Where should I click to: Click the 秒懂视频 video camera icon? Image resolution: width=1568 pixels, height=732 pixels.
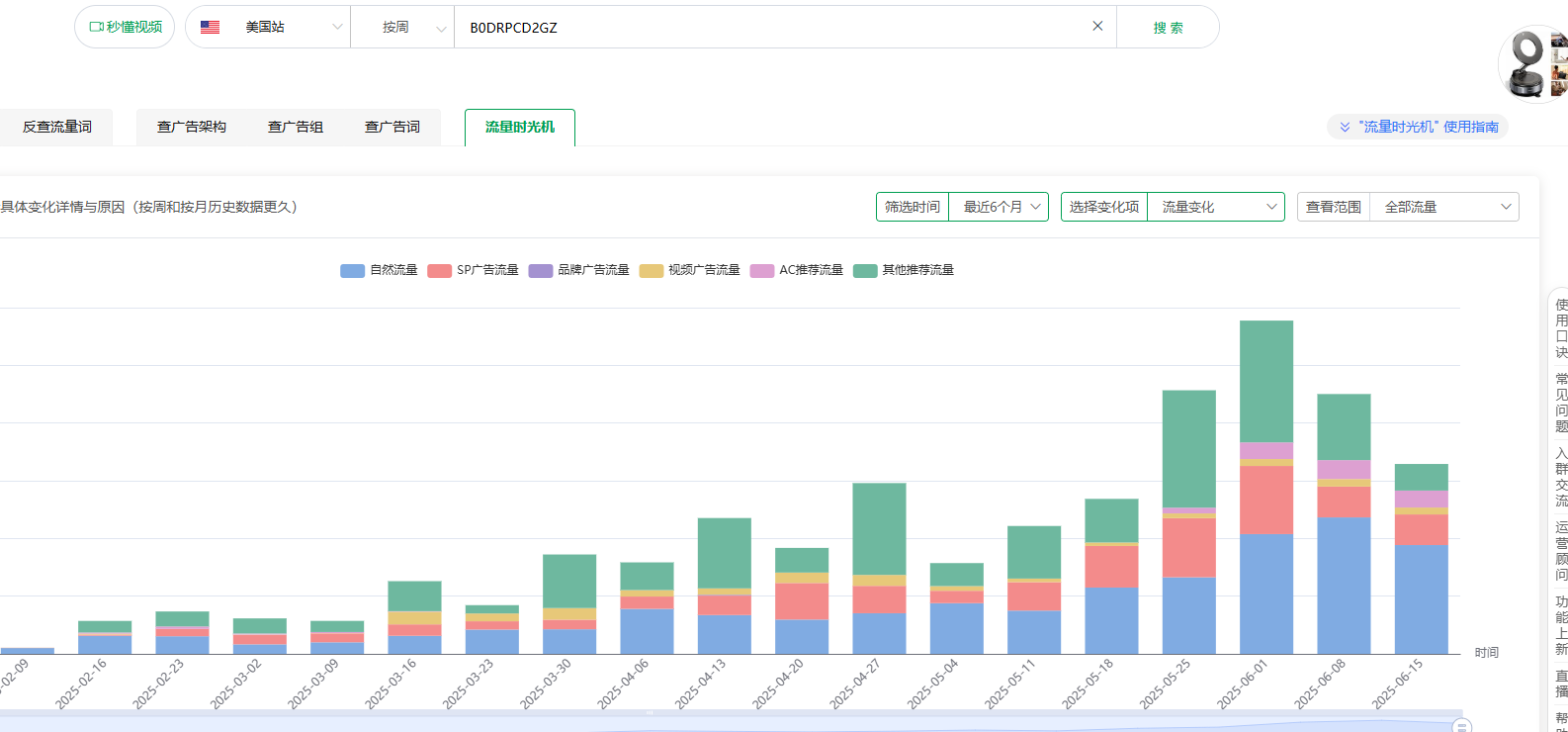click(96, 27)
